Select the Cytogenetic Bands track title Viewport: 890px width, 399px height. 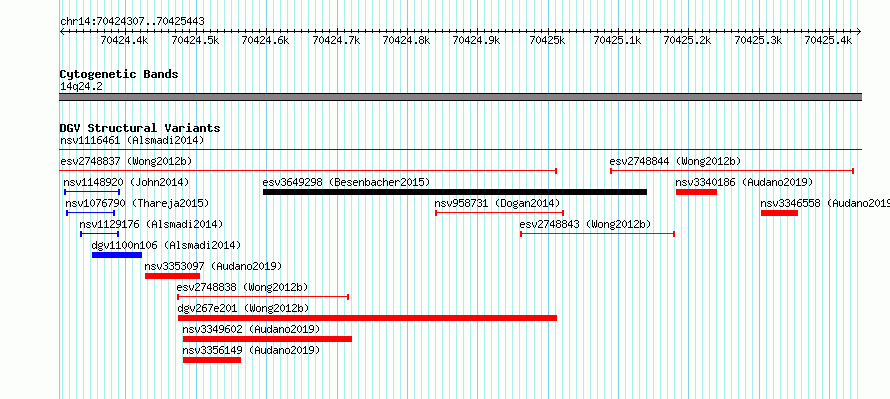(119, 74)
